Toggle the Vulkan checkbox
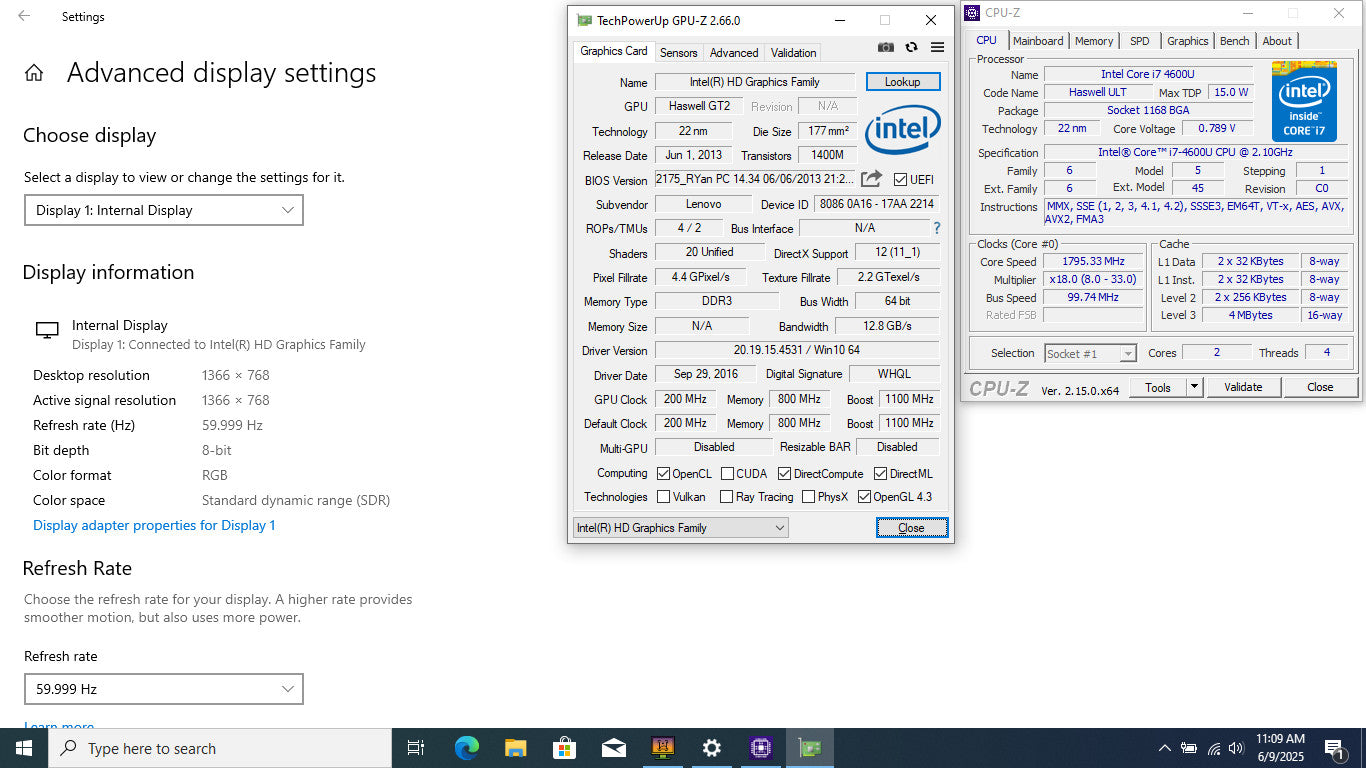 [664, 497]
